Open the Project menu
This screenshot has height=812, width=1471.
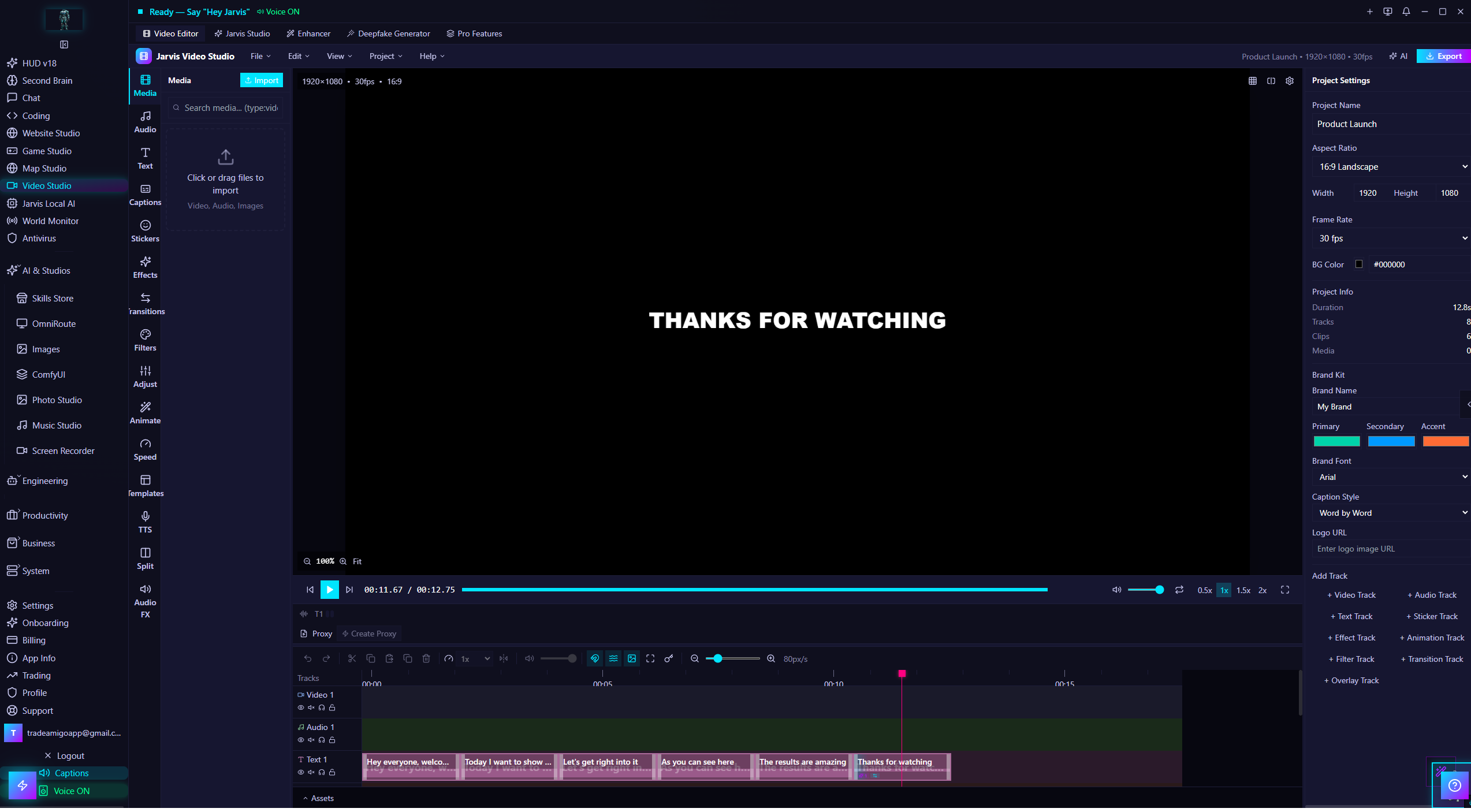pyautogui.click(x=386, y=56)
